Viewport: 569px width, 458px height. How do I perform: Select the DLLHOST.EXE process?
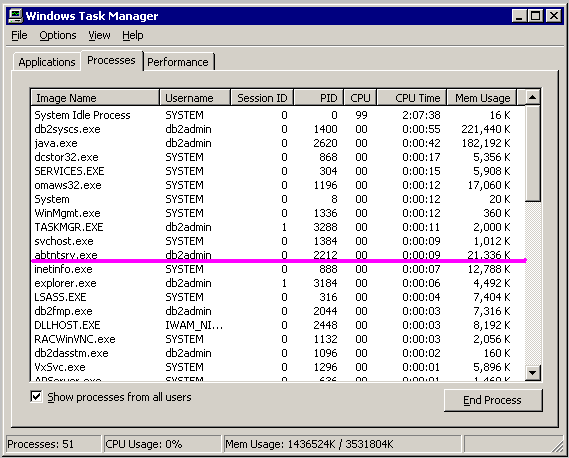[278, 325]
